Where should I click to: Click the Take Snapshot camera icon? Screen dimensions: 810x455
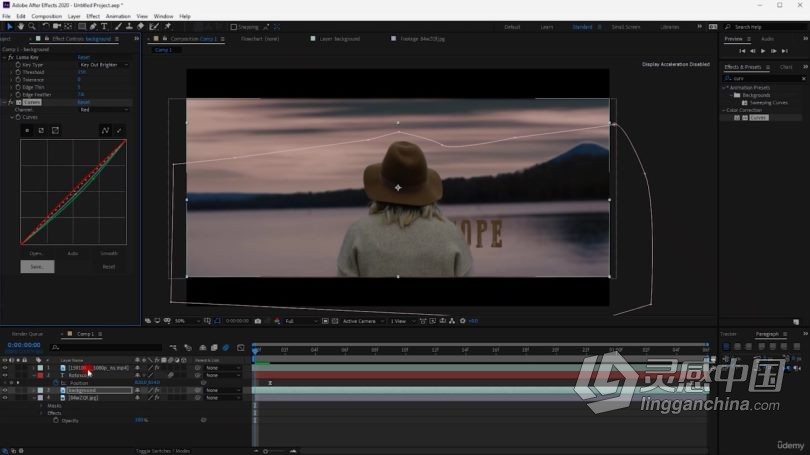[258, 321]
